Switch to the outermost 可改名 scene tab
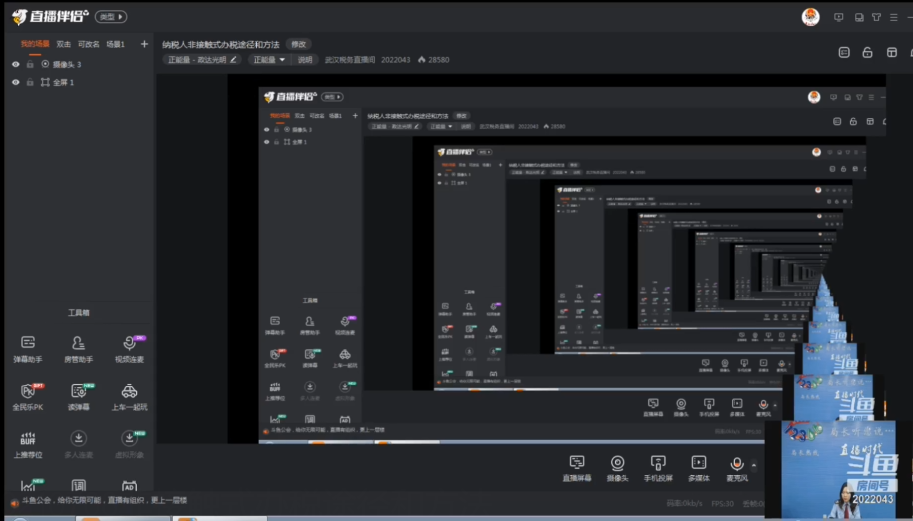Screen dimensions: 913x521 (x=89, y=44)
